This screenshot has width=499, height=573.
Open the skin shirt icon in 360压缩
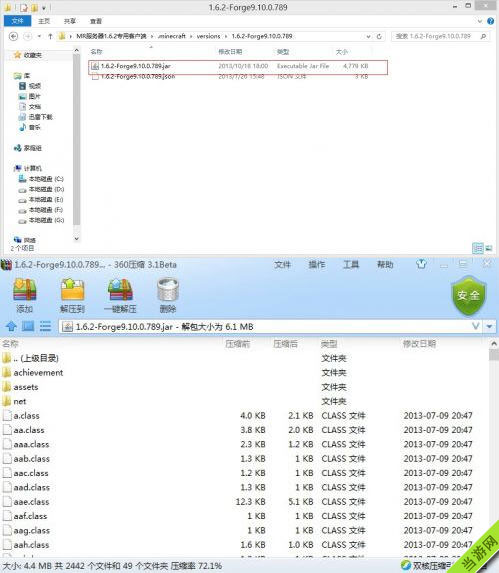coord(421,264)
